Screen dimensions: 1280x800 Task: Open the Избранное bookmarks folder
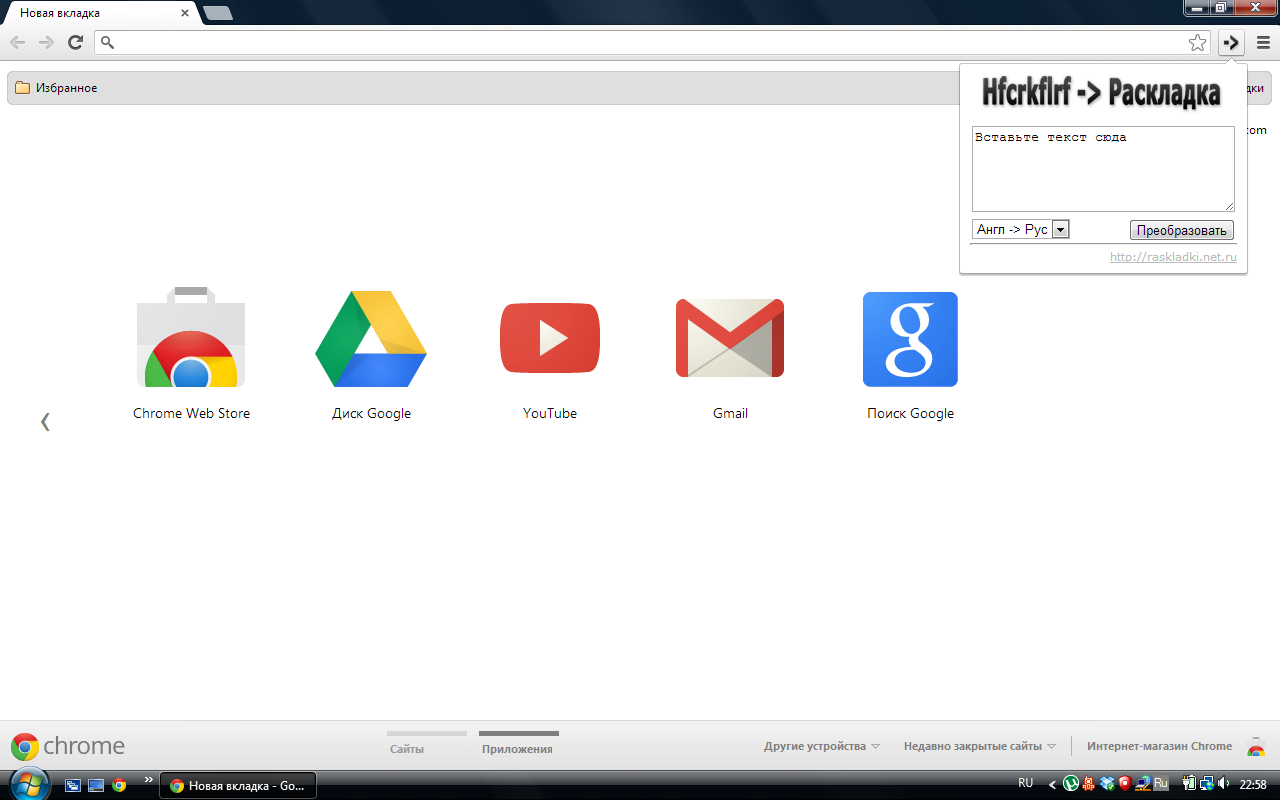tap(56, 88)
